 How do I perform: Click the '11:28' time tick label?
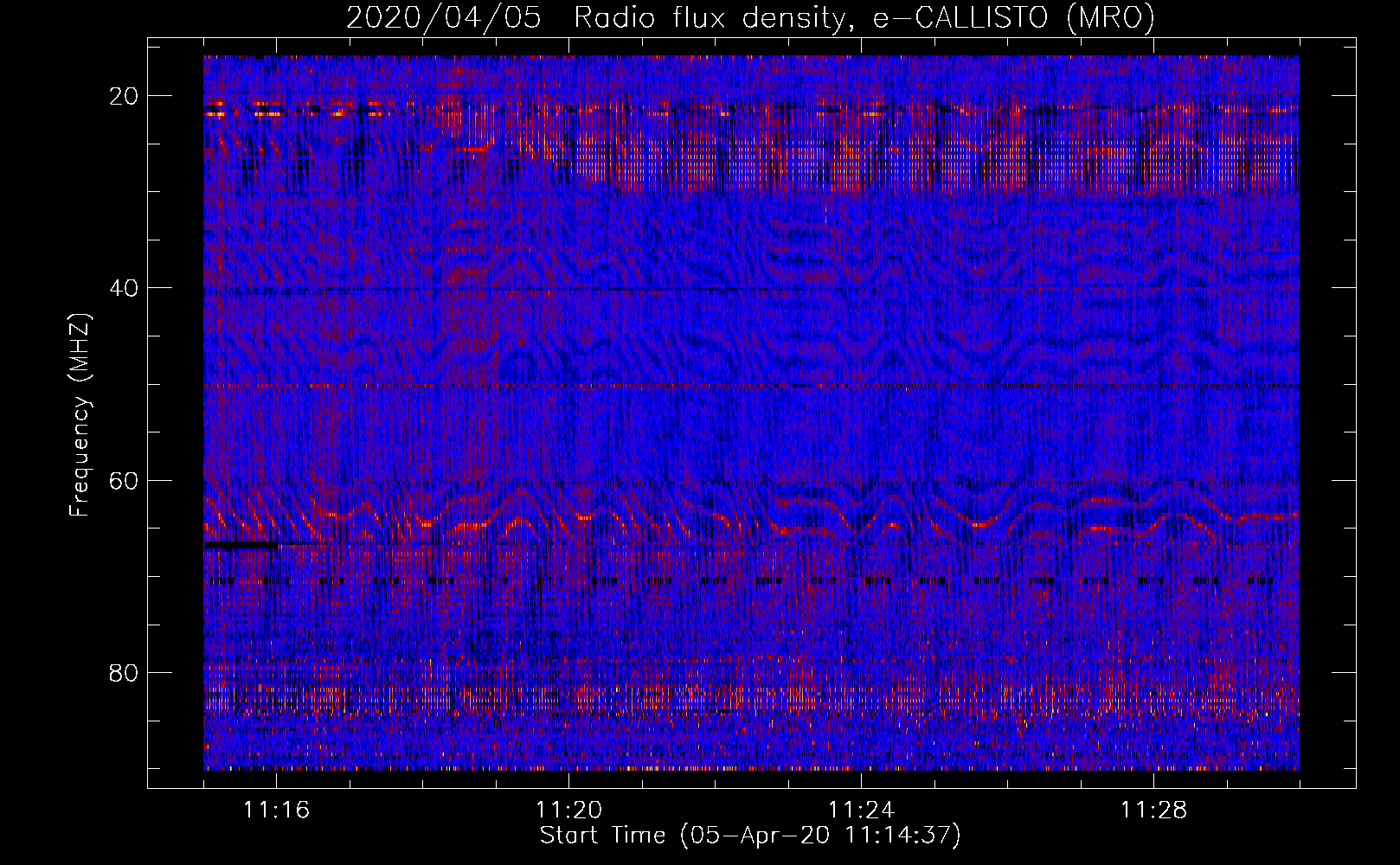point(1153,811)
